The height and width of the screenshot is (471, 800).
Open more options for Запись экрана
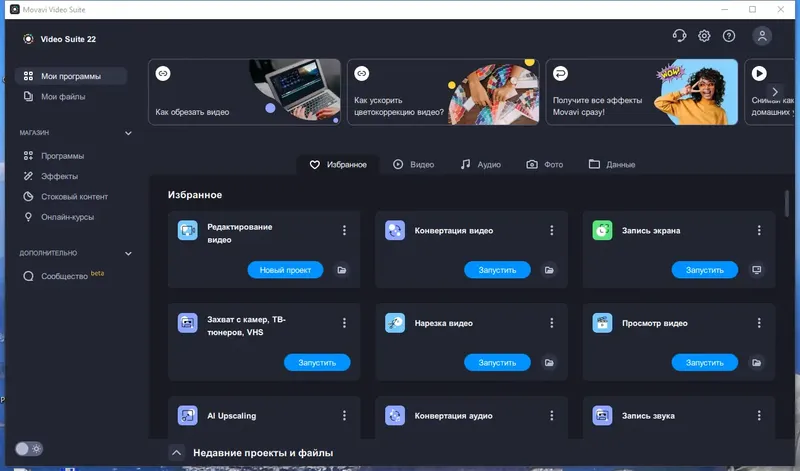[759, 231]
